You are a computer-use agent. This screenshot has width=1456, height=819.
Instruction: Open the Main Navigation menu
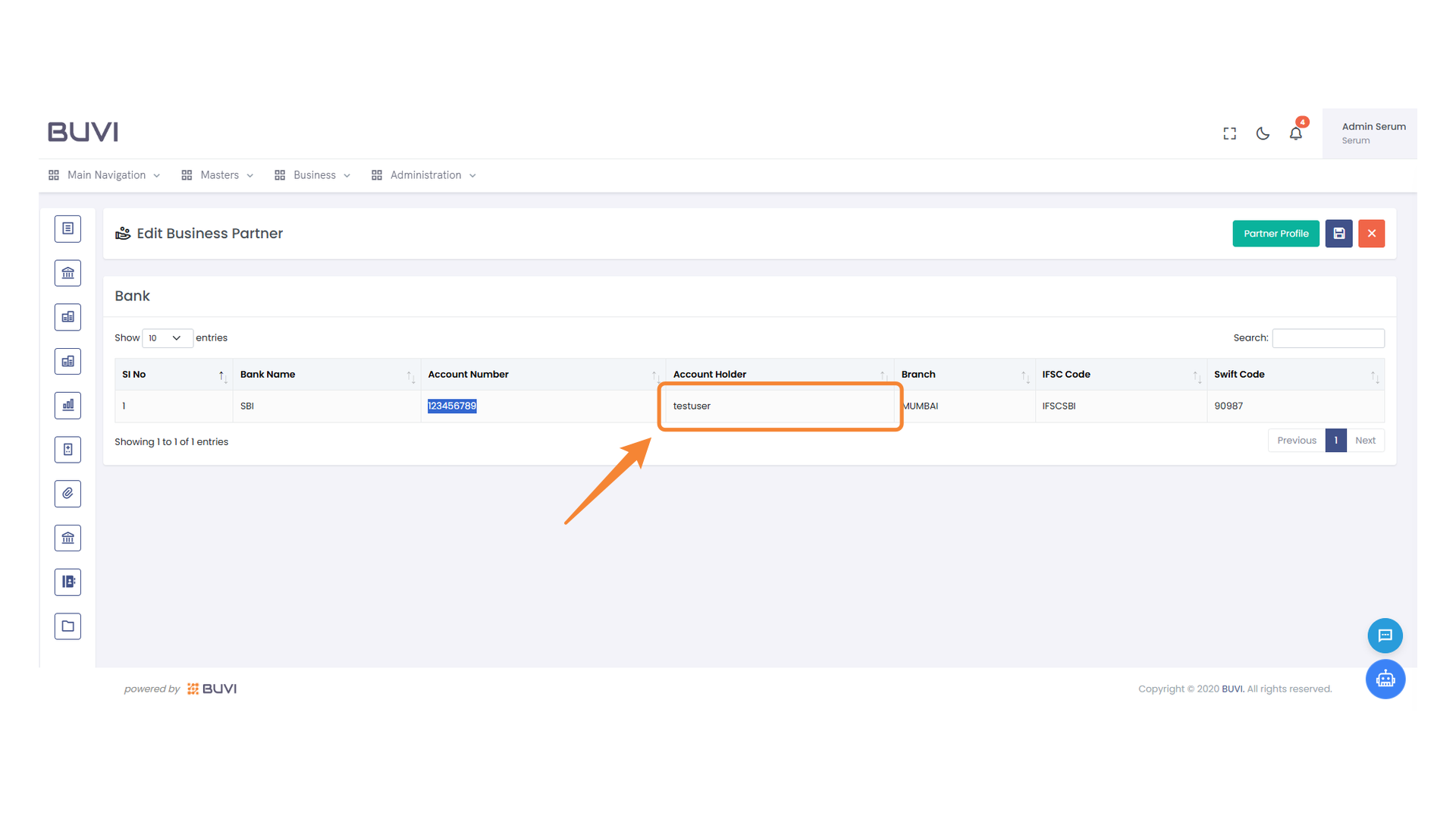tap(105, 175)
